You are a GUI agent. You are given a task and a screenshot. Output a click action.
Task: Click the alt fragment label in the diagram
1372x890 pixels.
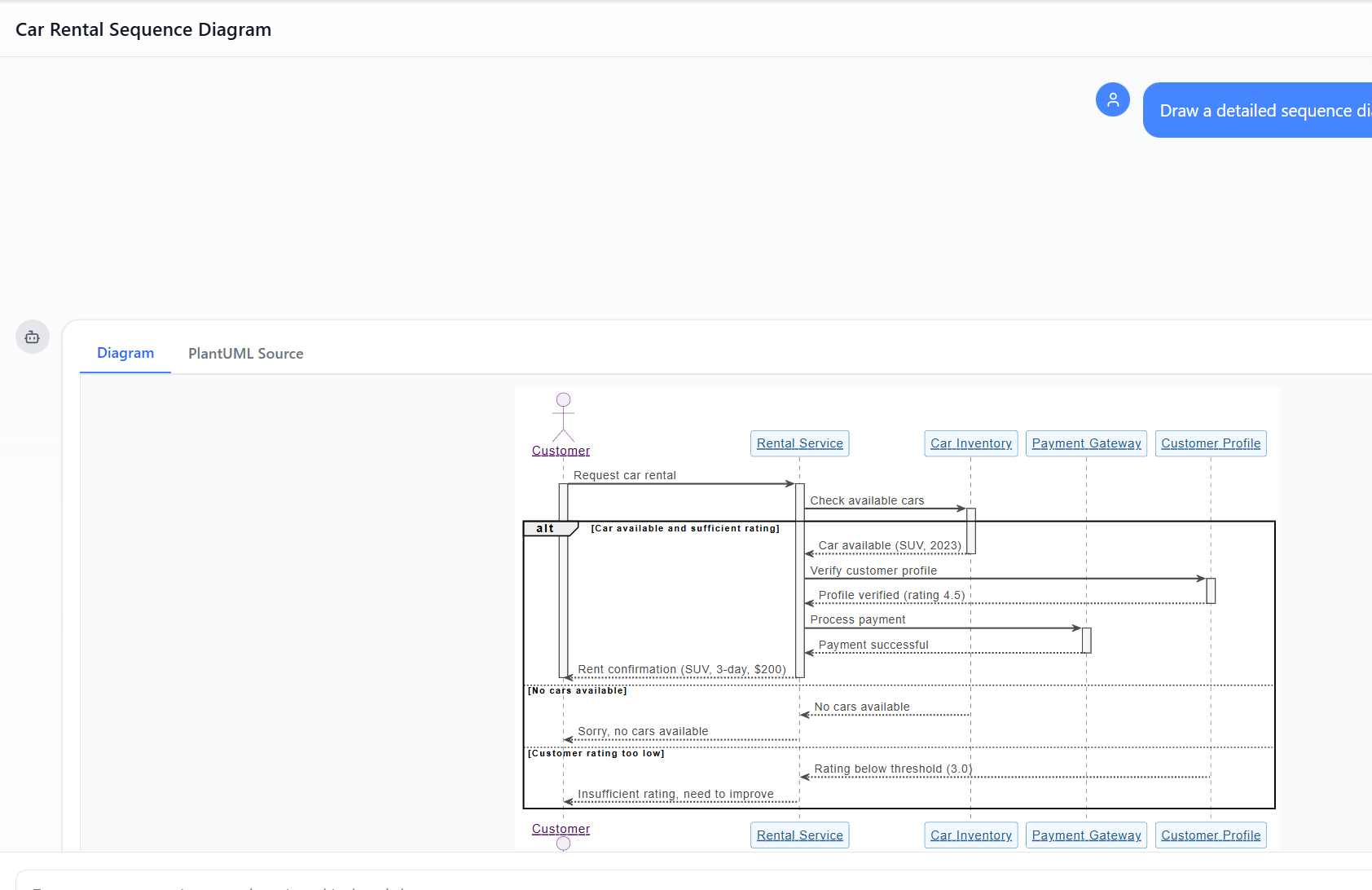click(545, 528)
